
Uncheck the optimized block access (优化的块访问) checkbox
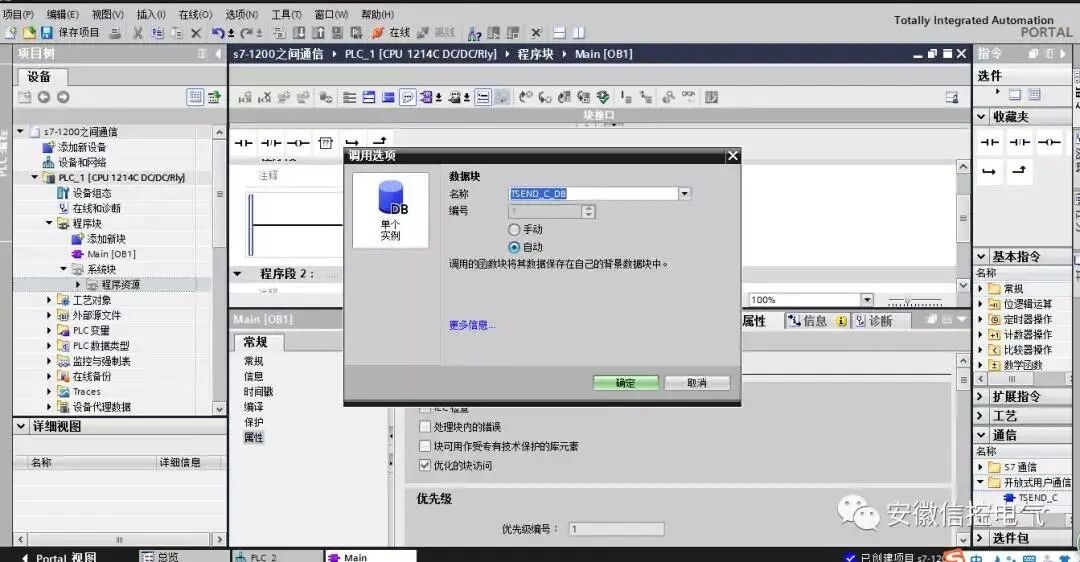(425, 466)
